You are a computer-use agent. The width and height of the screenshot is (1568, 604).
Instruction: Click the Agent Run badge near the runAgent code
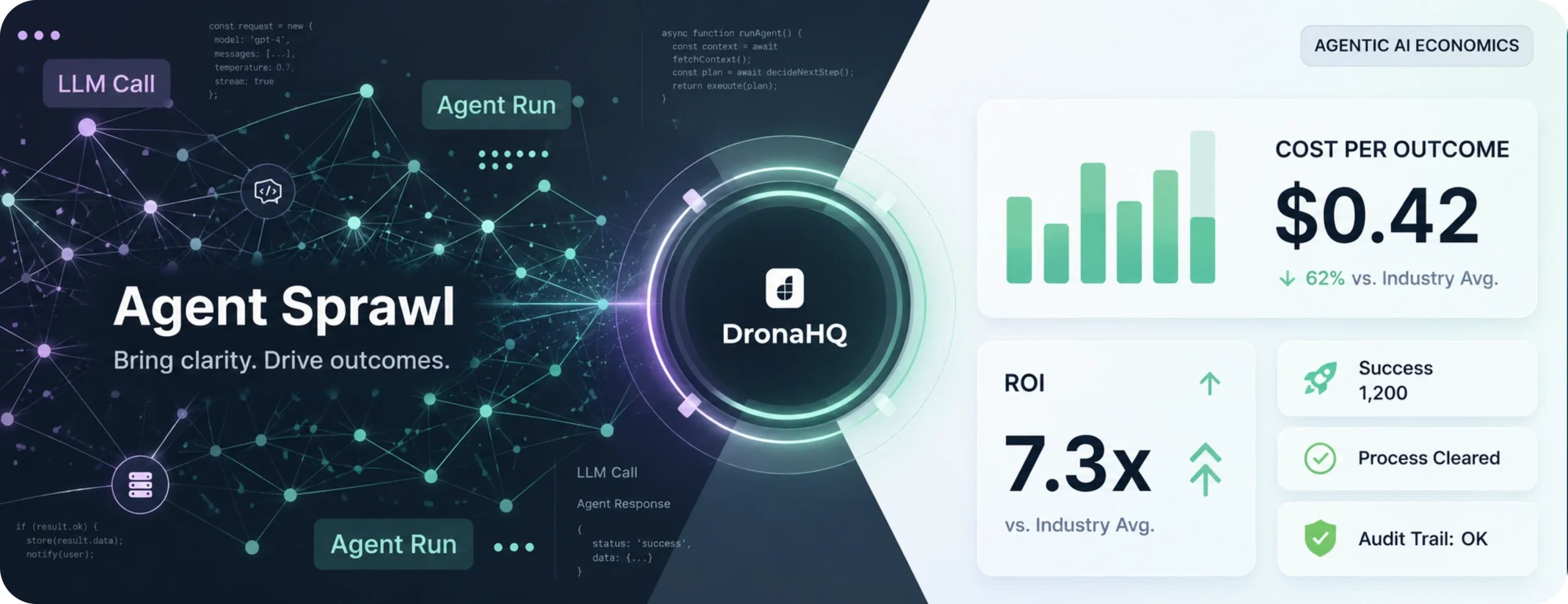coord(496,105)
